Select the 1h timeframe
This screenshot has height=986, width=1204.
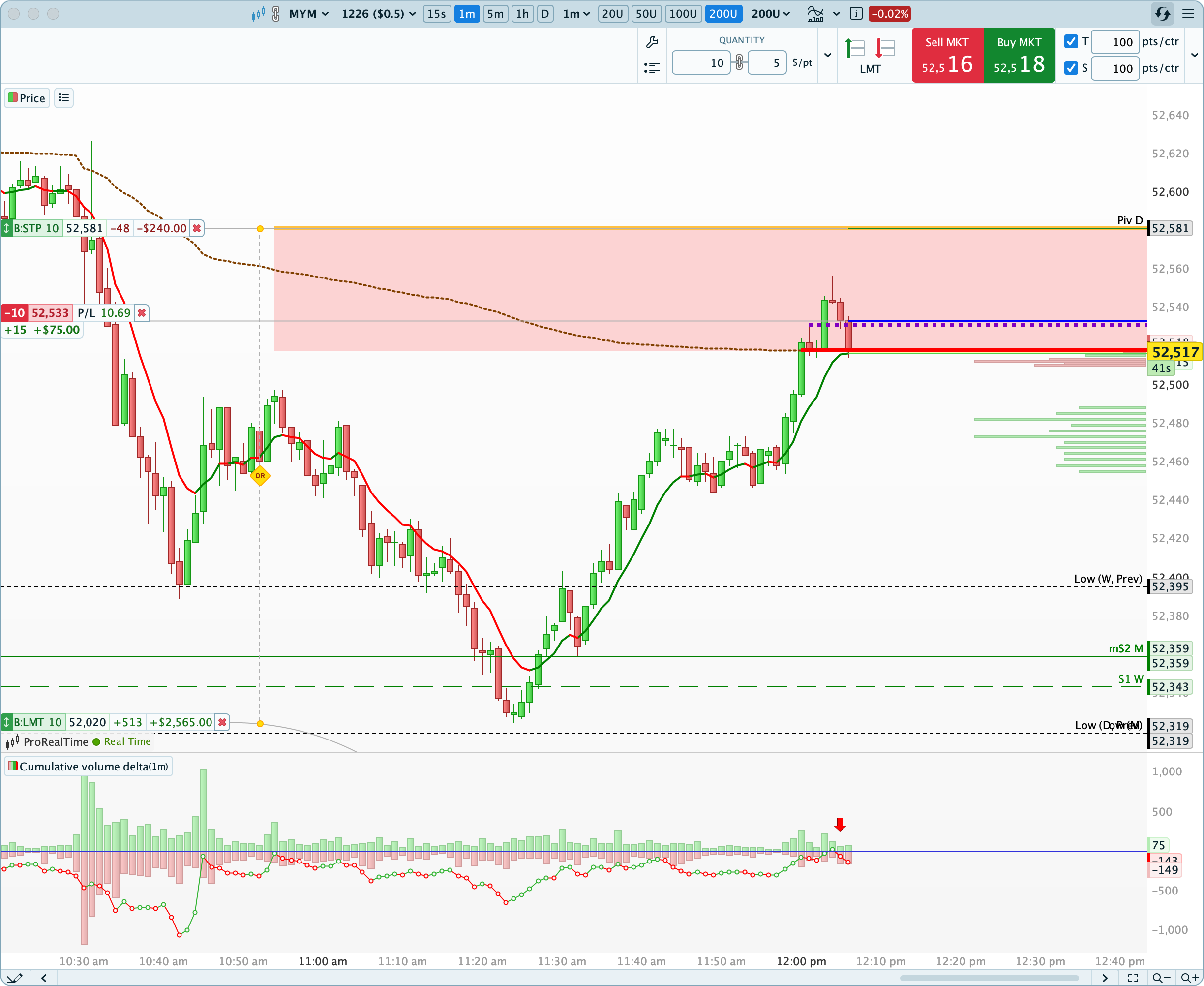coord(522,14)
